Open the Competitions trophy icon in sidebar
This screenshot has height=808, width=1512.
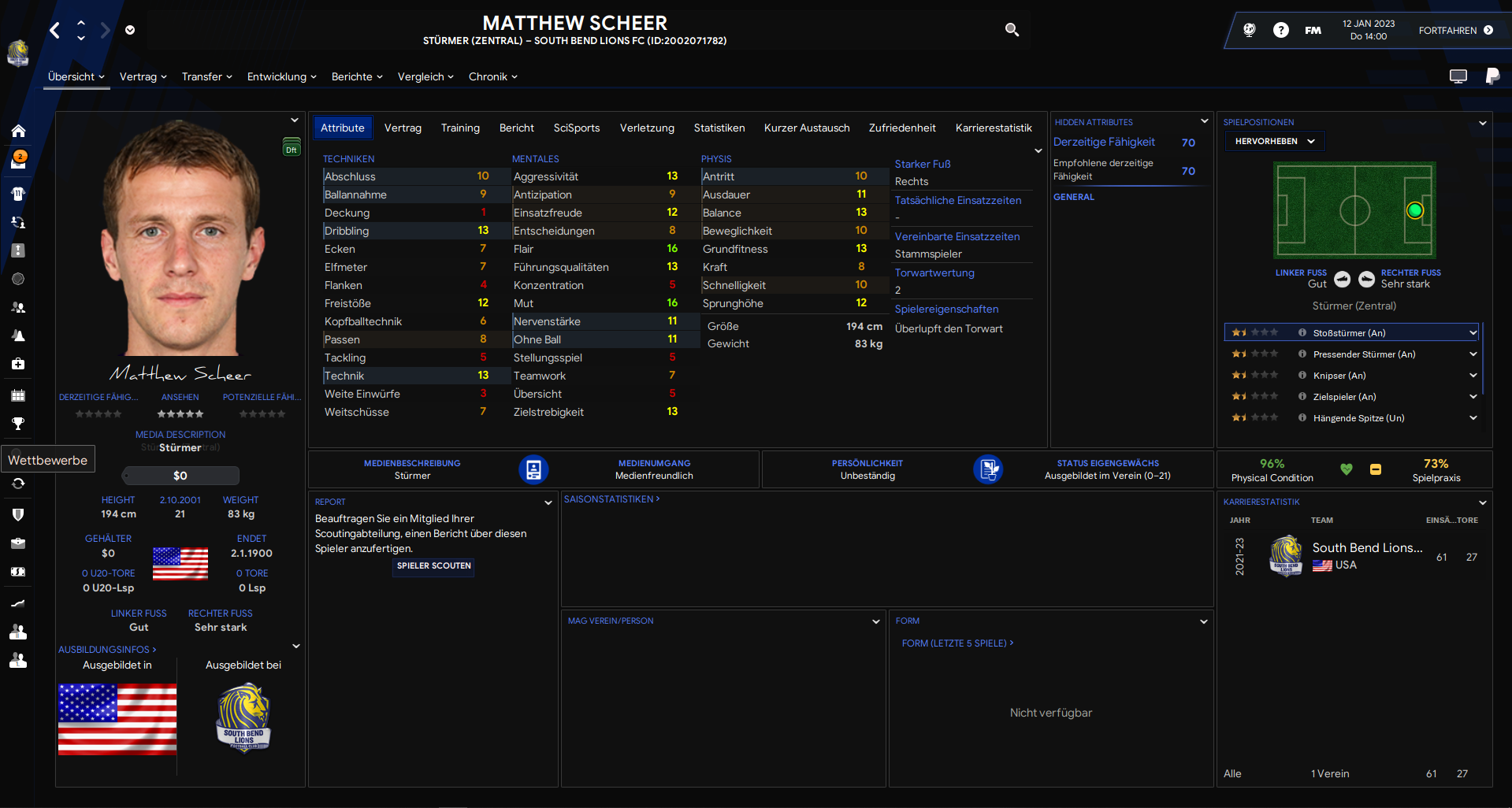pyautogui.click(x=18, y=424)
